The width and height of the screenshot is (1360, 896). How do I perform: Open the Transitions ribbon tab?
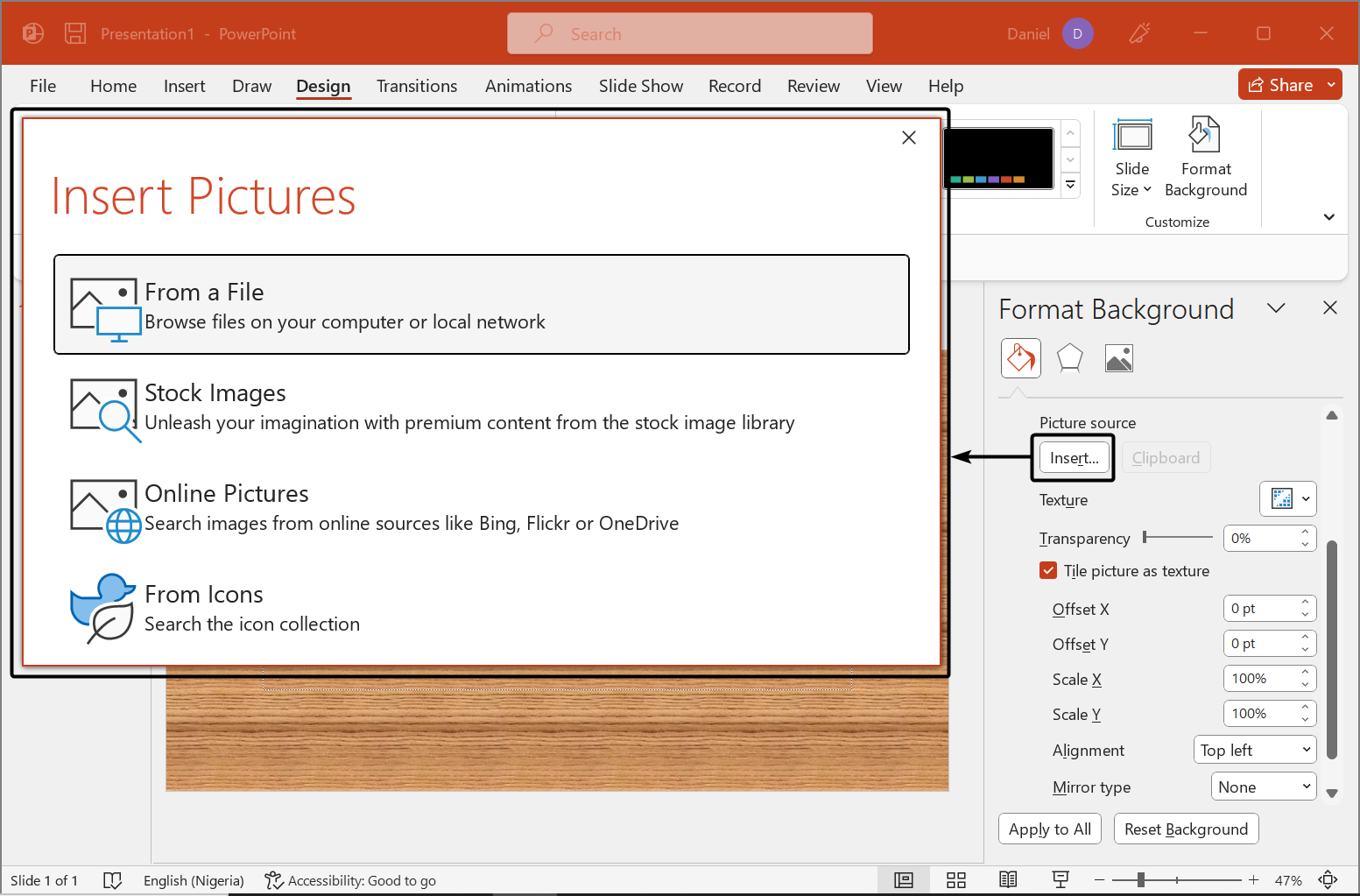click(x=417, y=86)
